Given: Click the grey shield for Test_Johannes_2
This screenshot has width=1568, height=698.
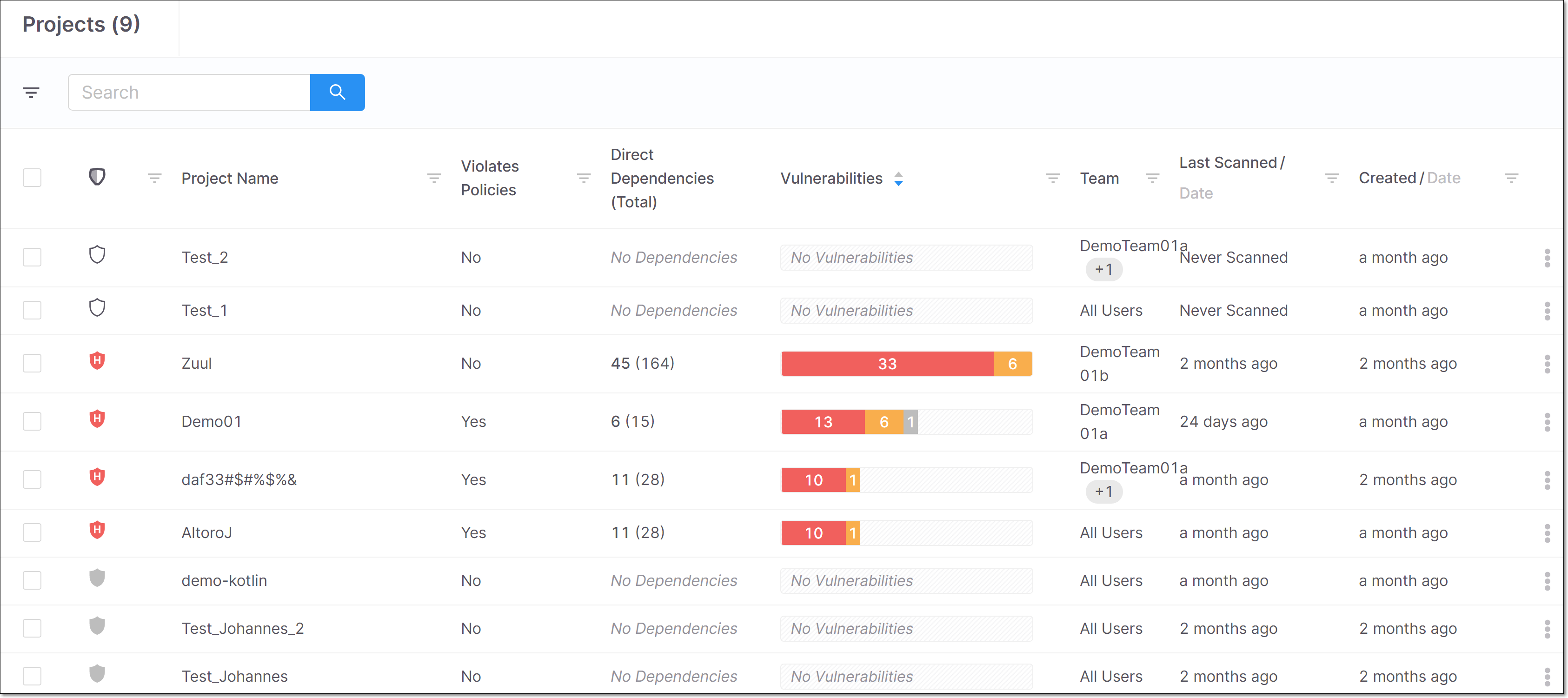Looking at the screenshot, I should [97, 625].
